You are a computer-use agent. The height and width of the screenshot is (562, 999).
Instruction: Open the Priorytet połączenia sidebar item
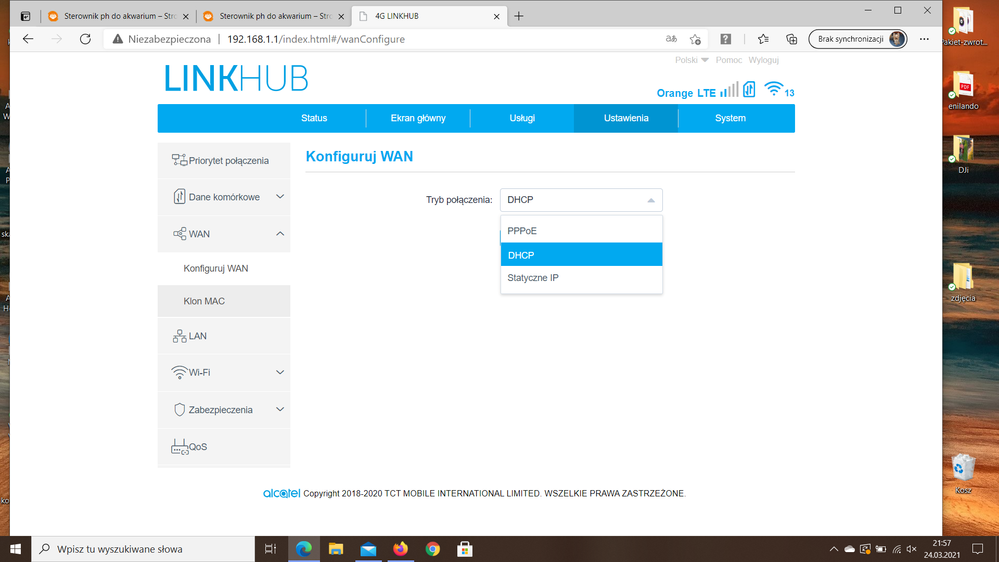click(x=224, y=161)
